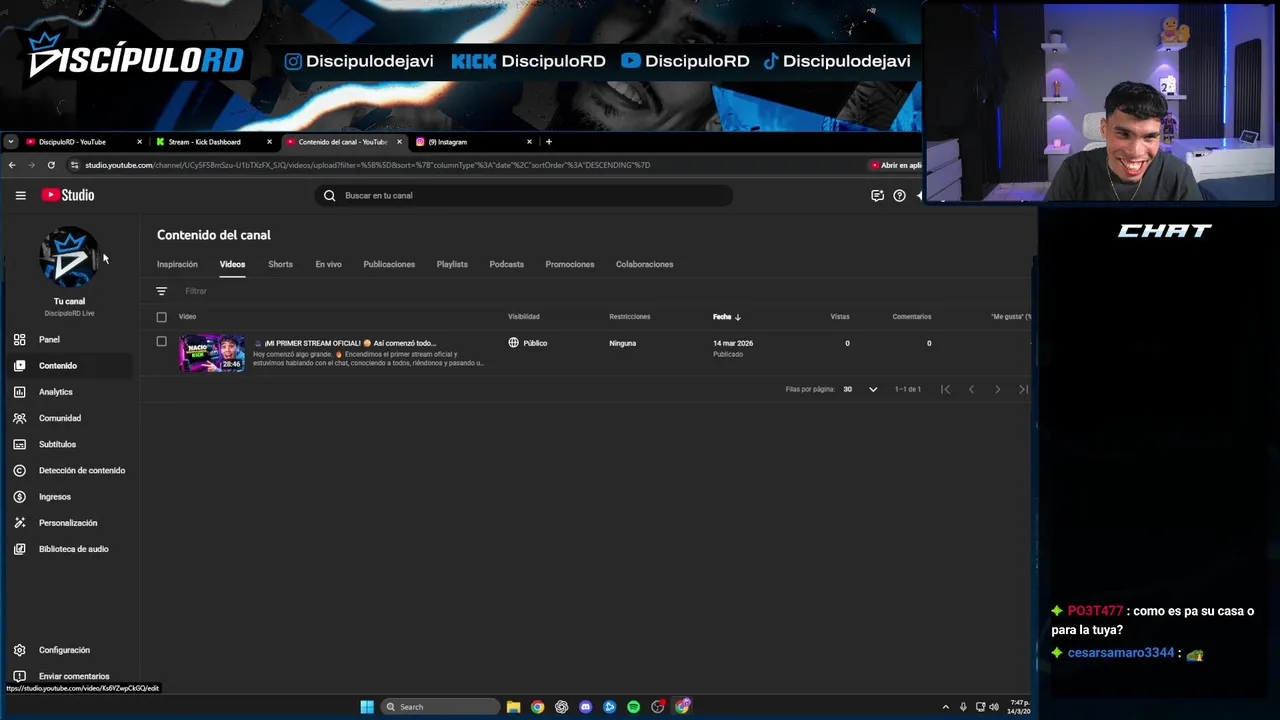The height and width of the screenshot is (720, 1280).
Task: Click the 14 mar 2026 date cell
Action: [x=733, y=343]
